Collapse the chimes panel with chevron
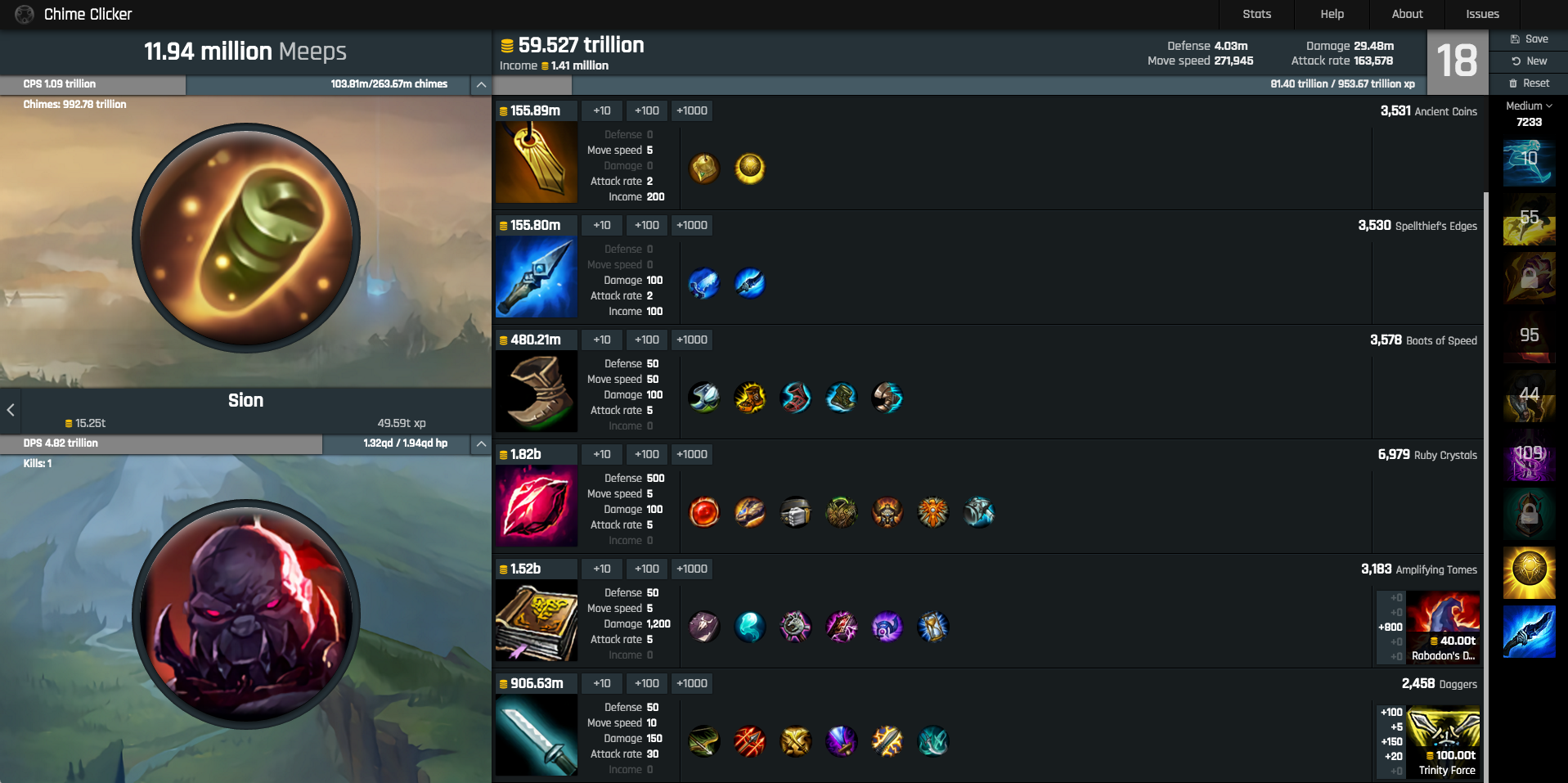This screenshot has width=1568, height=783. pyautogui.click(x=481, y=84)
